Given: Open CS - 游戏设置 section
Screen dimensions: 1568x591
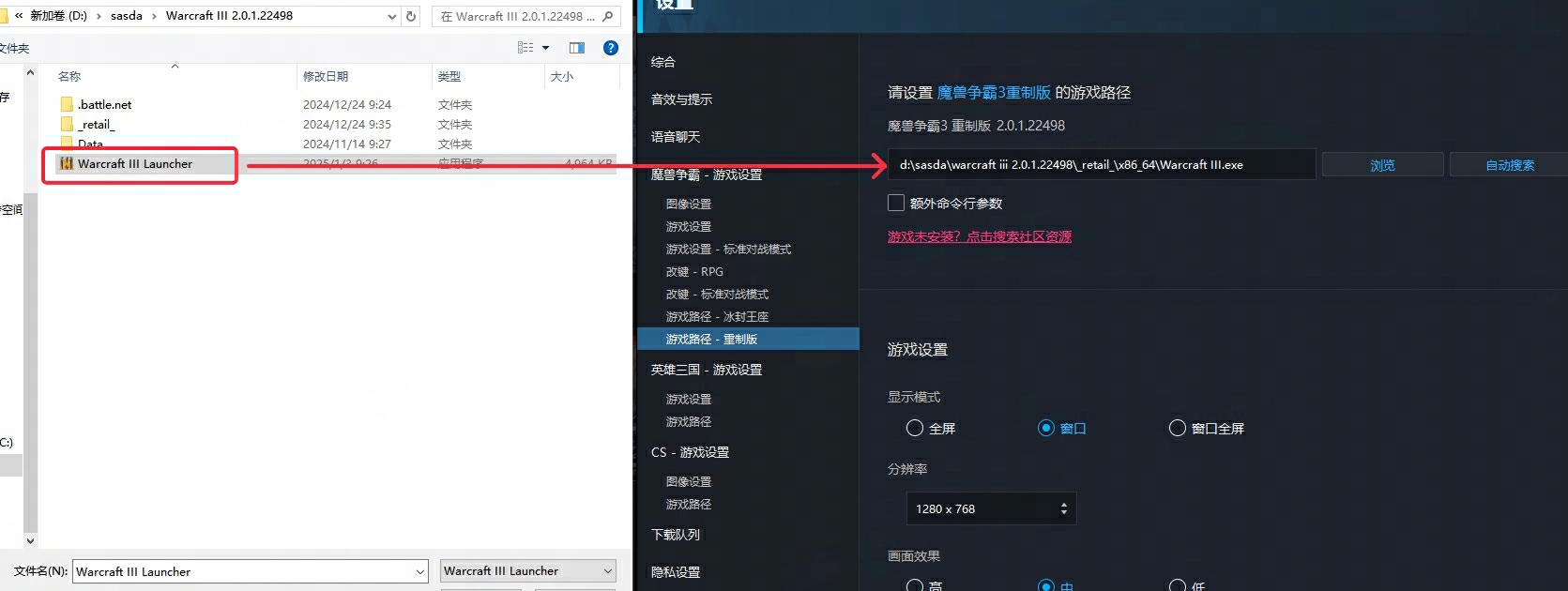Looking at the screenshot, I should click(690, 452).
